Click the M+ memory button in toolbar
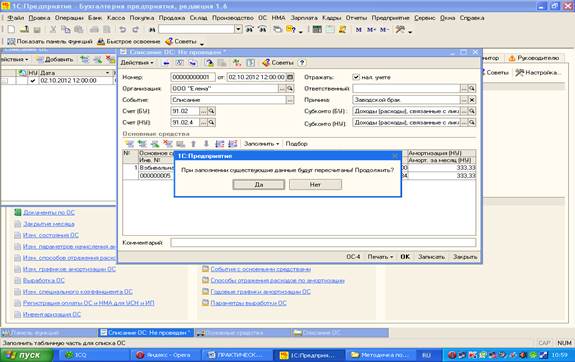The image size is (575, 362). (x=371, y=29)
